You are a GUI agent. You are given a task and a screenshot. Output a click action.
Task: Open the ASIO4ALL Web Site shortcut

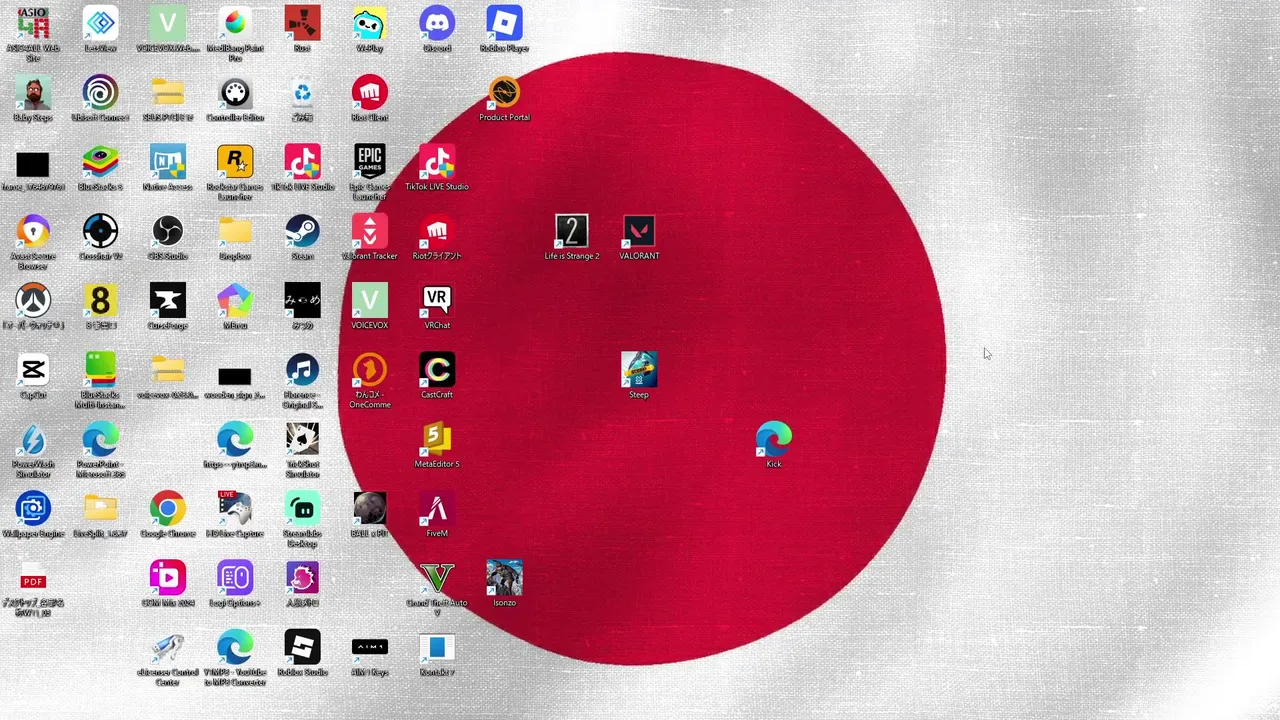(33, 23)
